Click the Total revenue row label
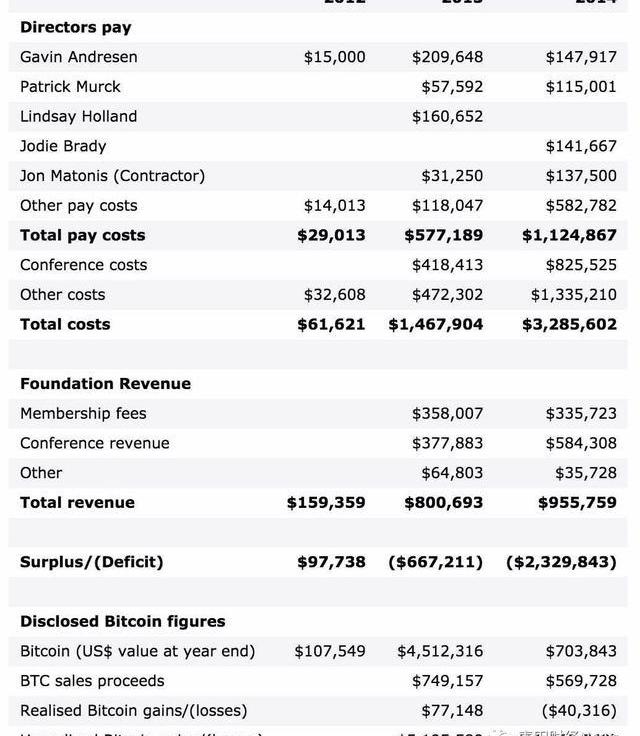The height and width of the screenshot is (736, 640). point(77,502)
